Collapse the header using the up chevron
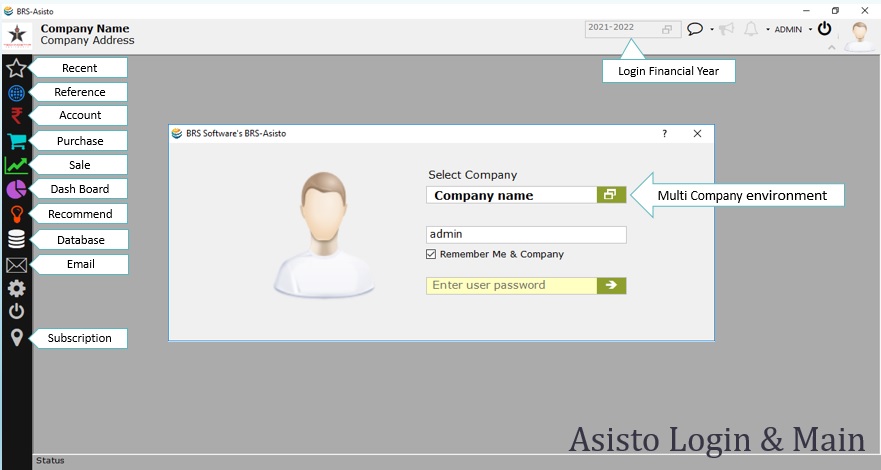Image resolution: width=881 pixels, height=470 pixels. click(x=832, y=48)
